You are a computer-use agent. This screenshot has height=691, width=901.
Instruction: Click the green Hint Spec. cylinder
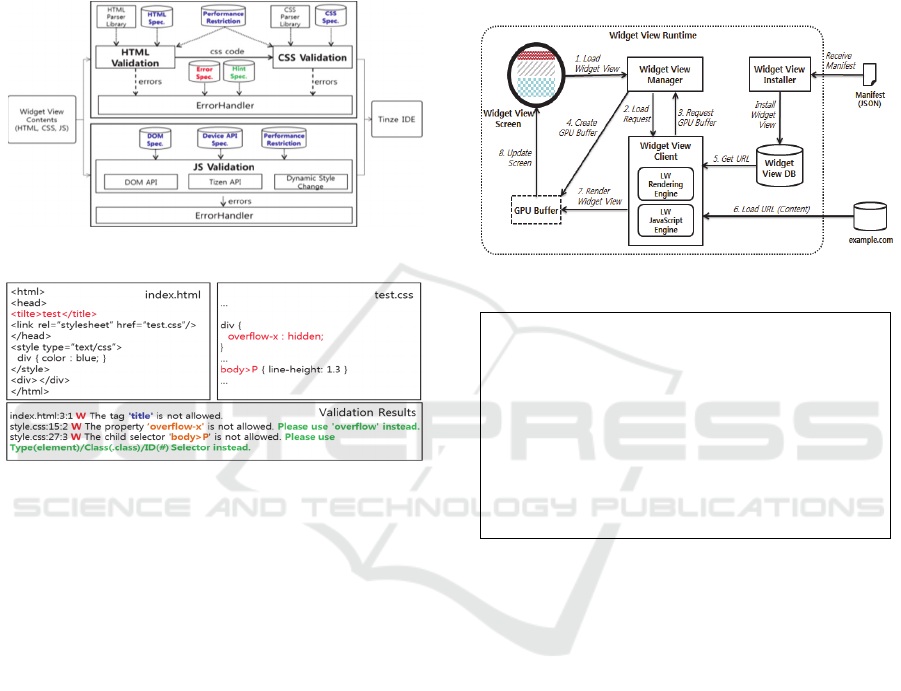(238, 74)
